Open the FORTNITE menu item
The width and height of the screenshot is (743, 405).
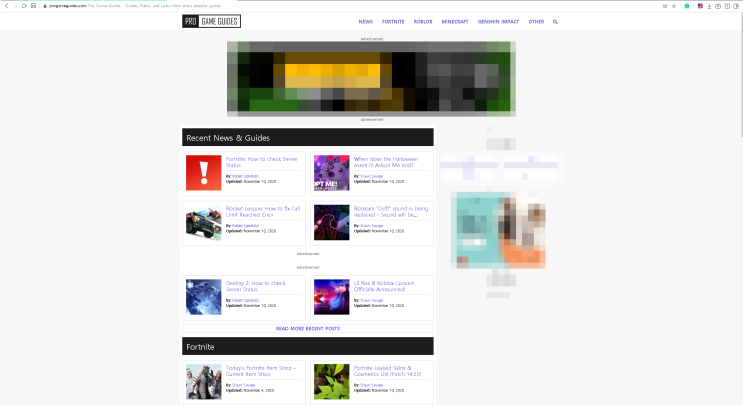[393, 22]
